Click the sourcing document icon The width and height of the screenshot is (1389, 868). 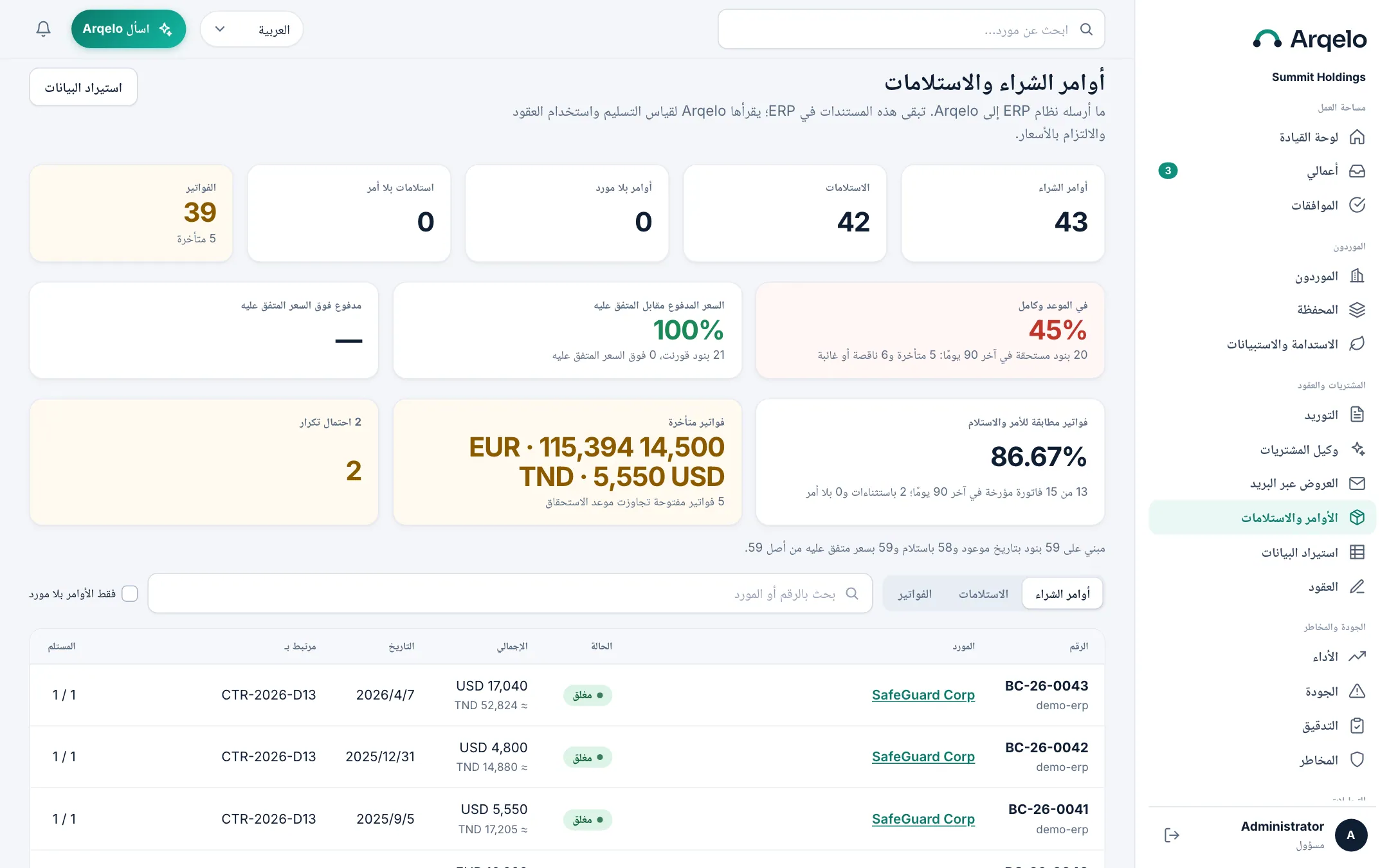(x=1357, y=415)
